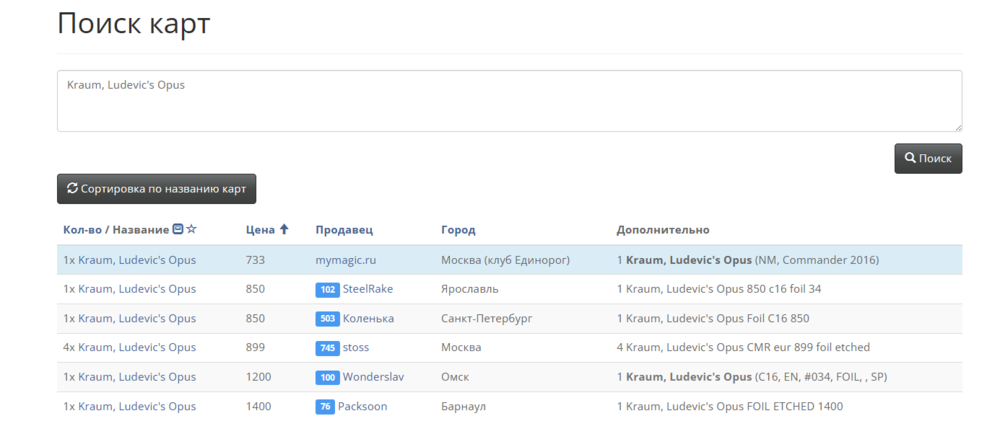Open seller Packsoon's profile link

(362, 407)
